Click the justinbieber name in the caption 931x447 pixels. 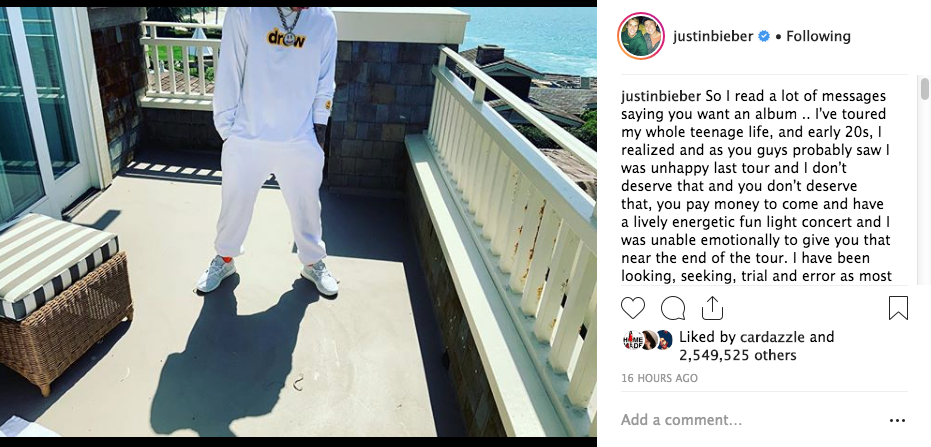pyautogui.click(x=661, y=96)
